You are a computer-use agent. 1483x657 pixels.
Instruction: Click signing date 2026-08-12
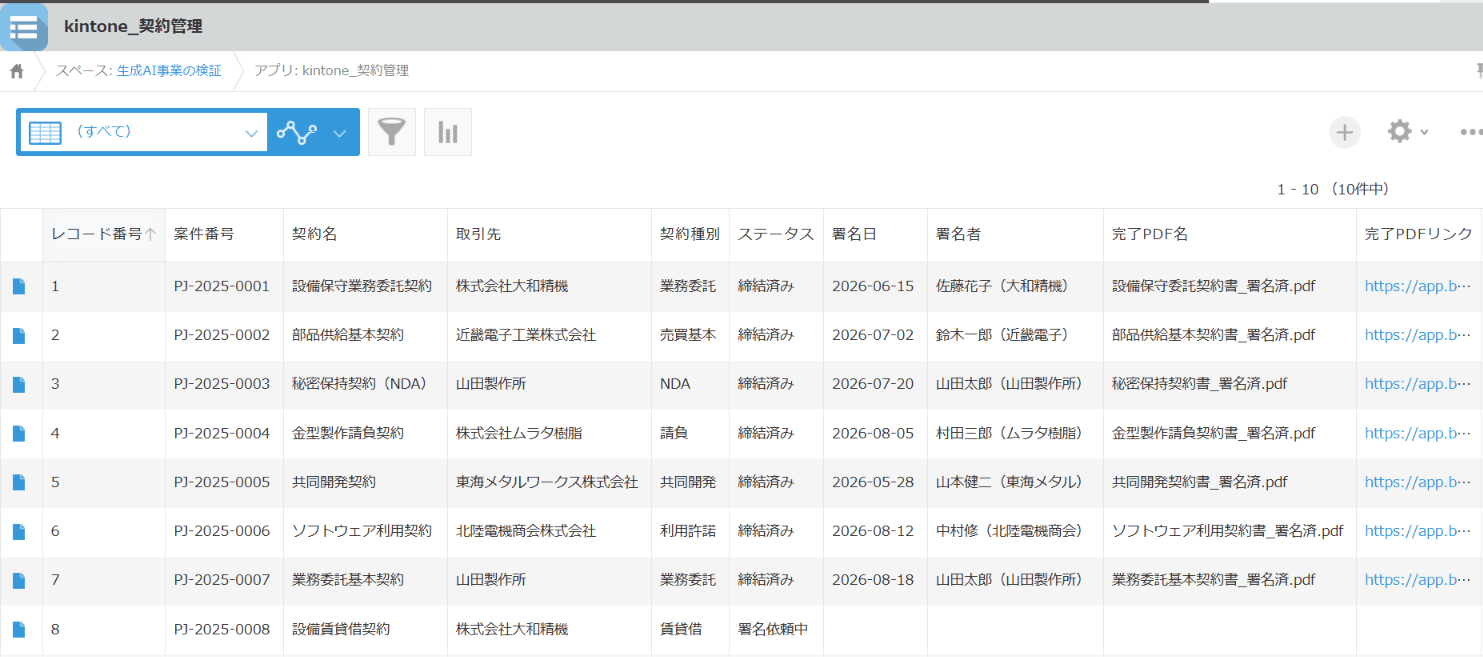point(873,531)
